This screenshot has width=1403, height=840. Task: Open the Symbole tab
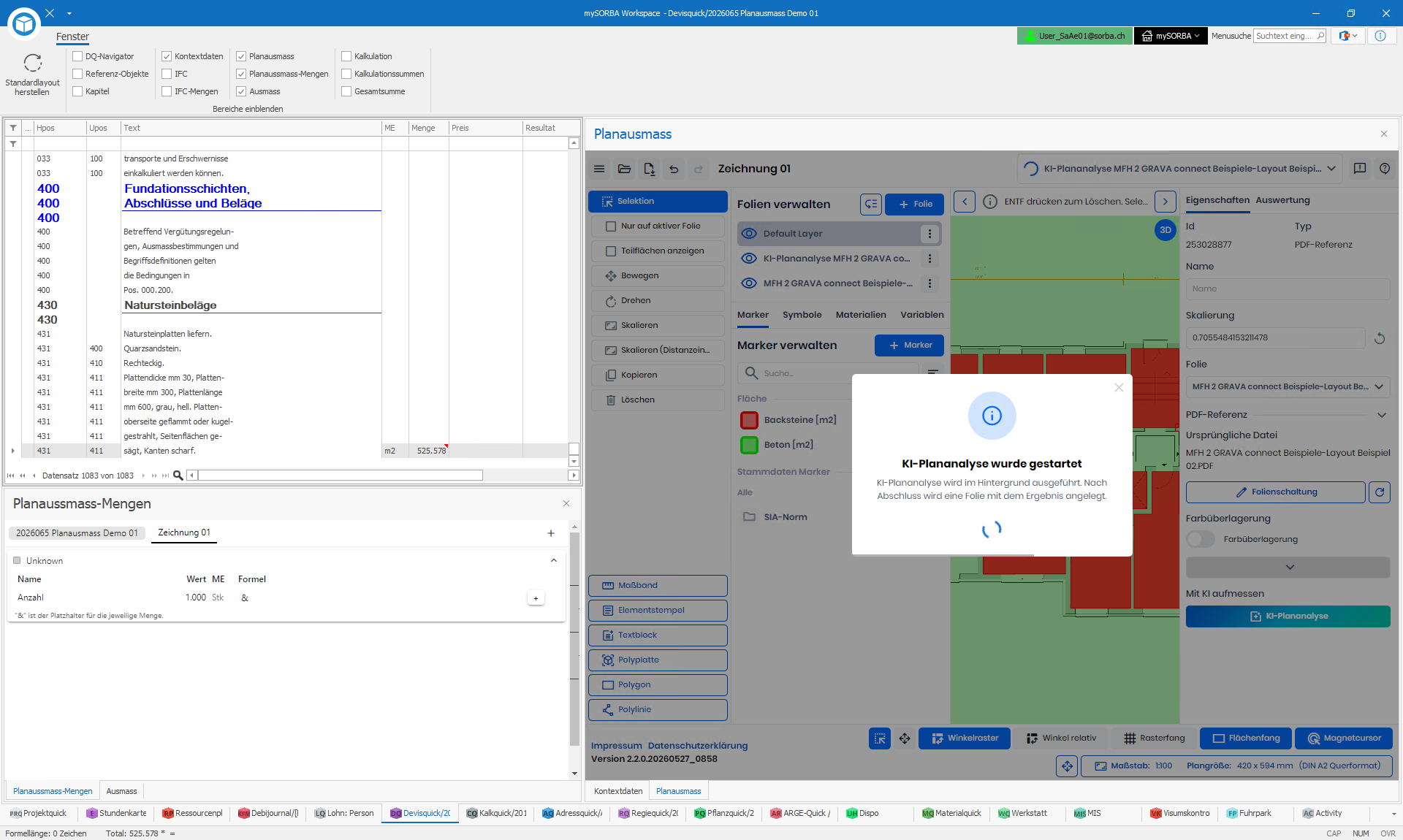pyautogui.click(x=802, y=315)
